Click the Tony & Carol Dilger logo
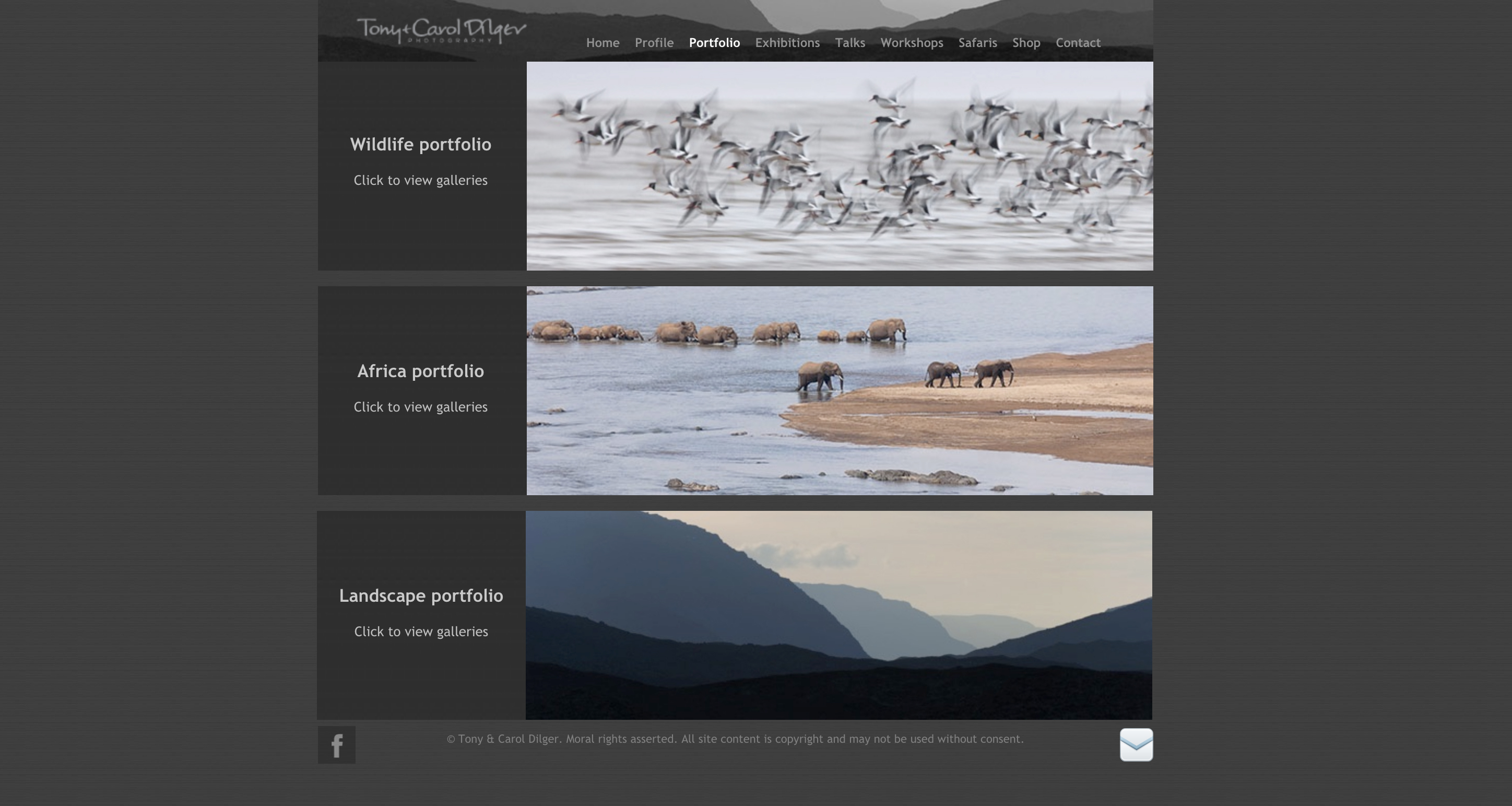The image size is (1512, 806). (x=441, y=30)
